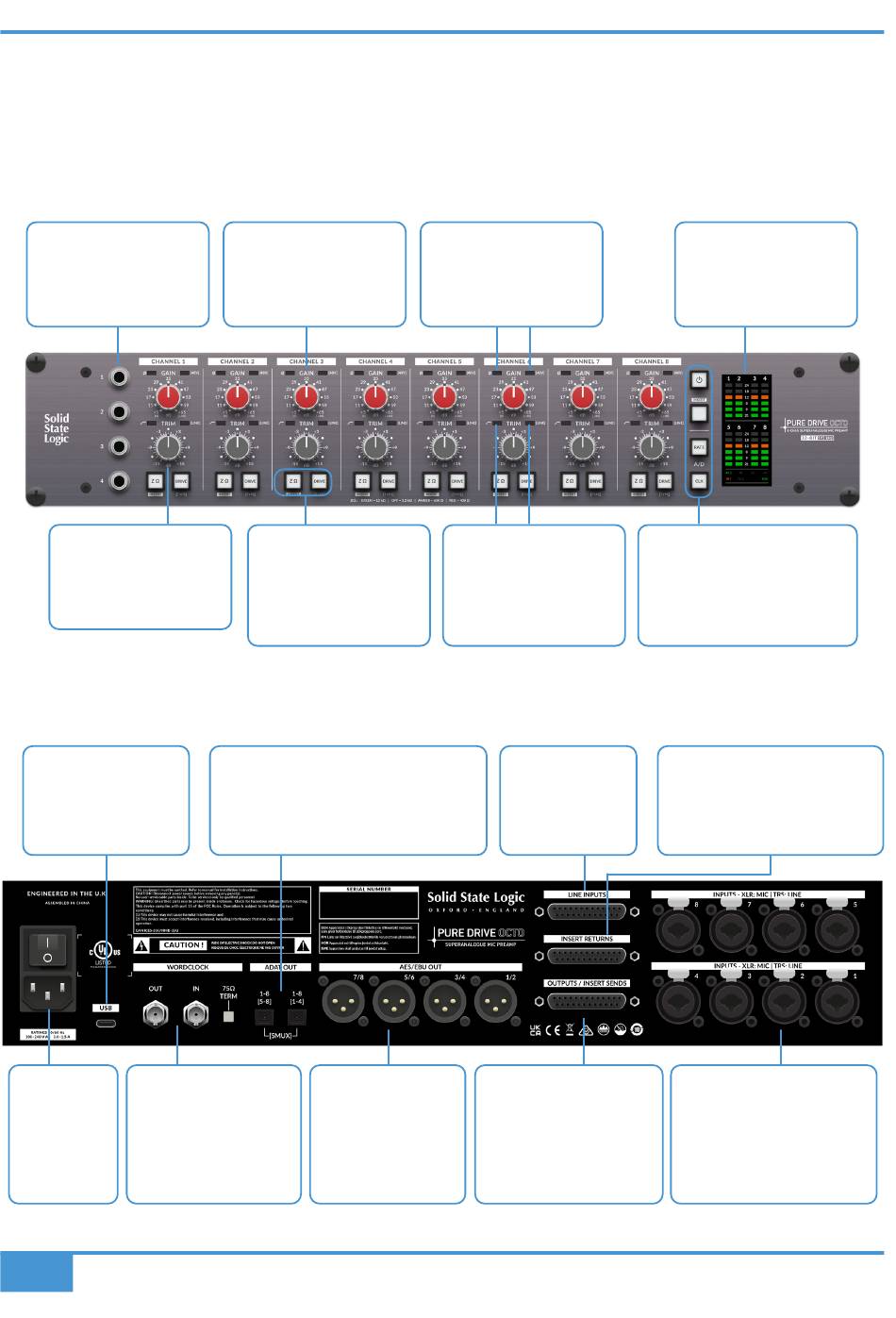Click the Channel 7 TRIM knob
The image size is (896, 1318).
pyautogui.click(x=582, y=449)
